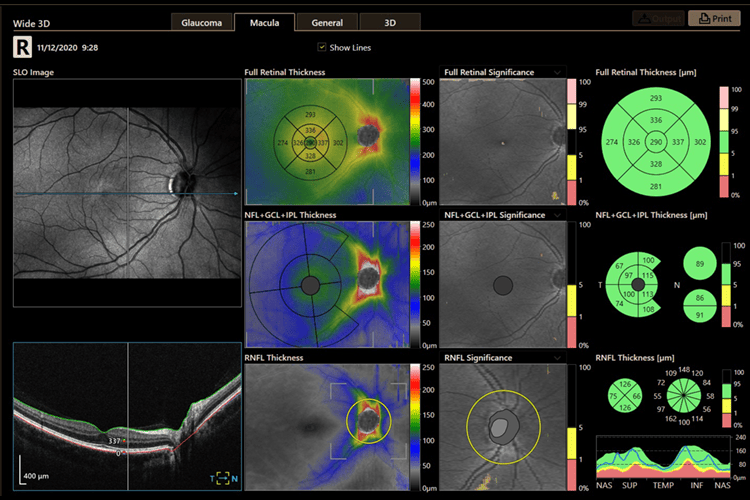Click the right eye 'R' indicator icon
The image size is (750, 500).
[x=22, y=46]
